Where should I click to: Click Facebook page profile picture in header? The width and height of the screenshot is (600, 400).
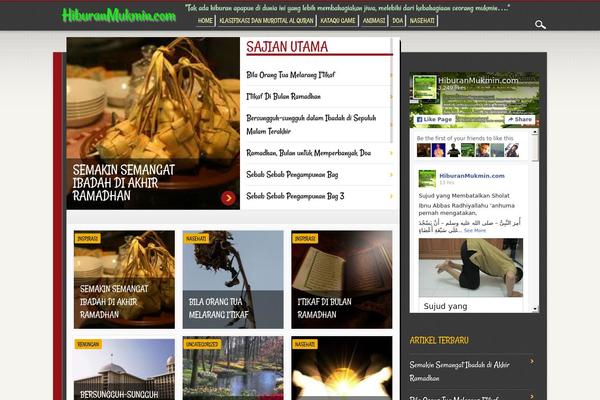[424, 87]
